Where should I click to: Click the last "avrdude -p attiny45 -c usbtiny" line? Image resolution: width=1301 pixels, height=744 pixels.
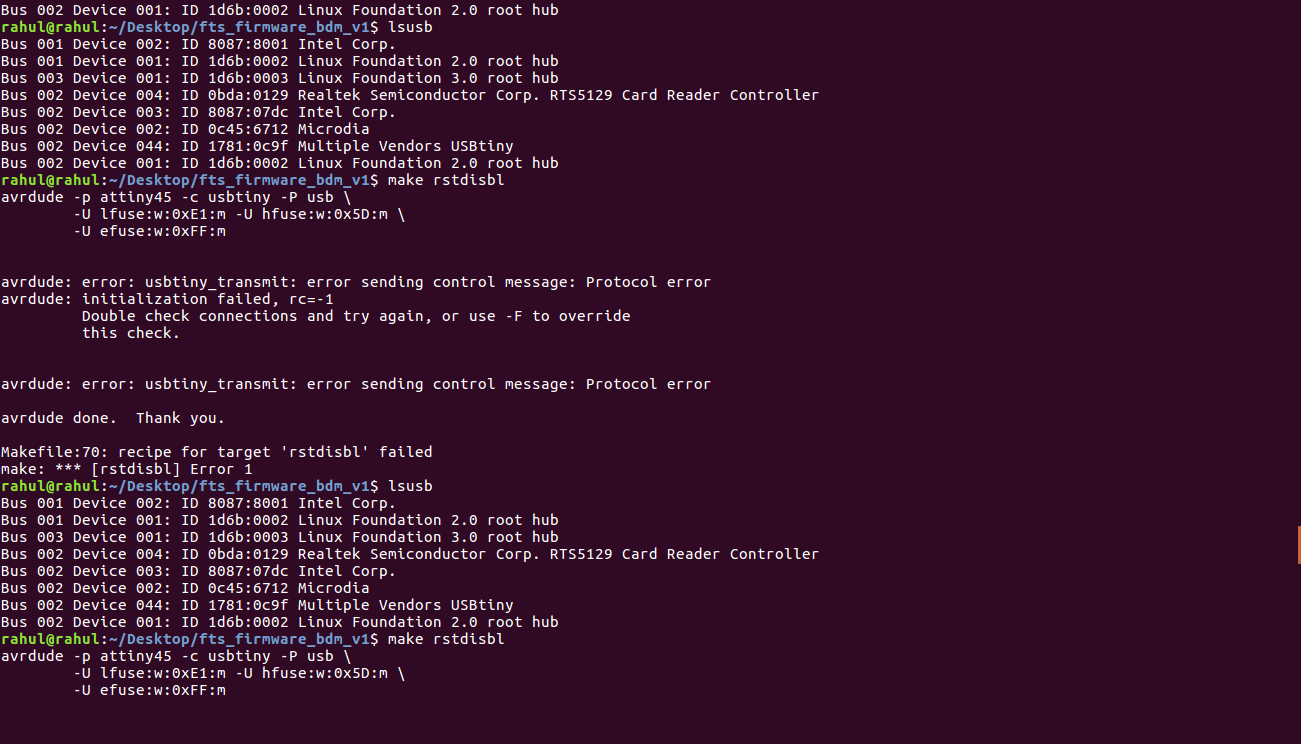click(176, 656)
